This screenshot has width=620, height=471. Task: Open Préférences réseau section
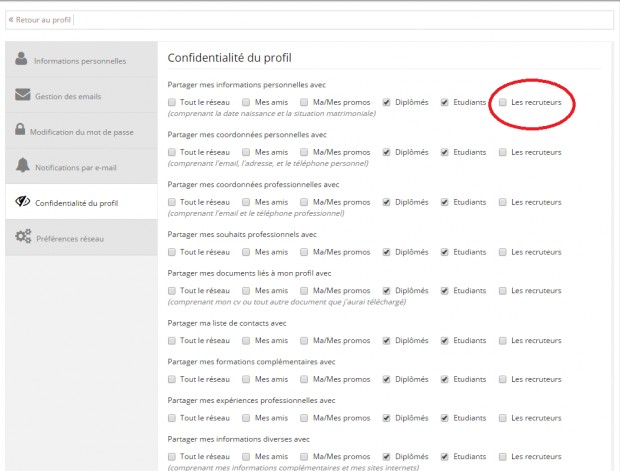81,237
